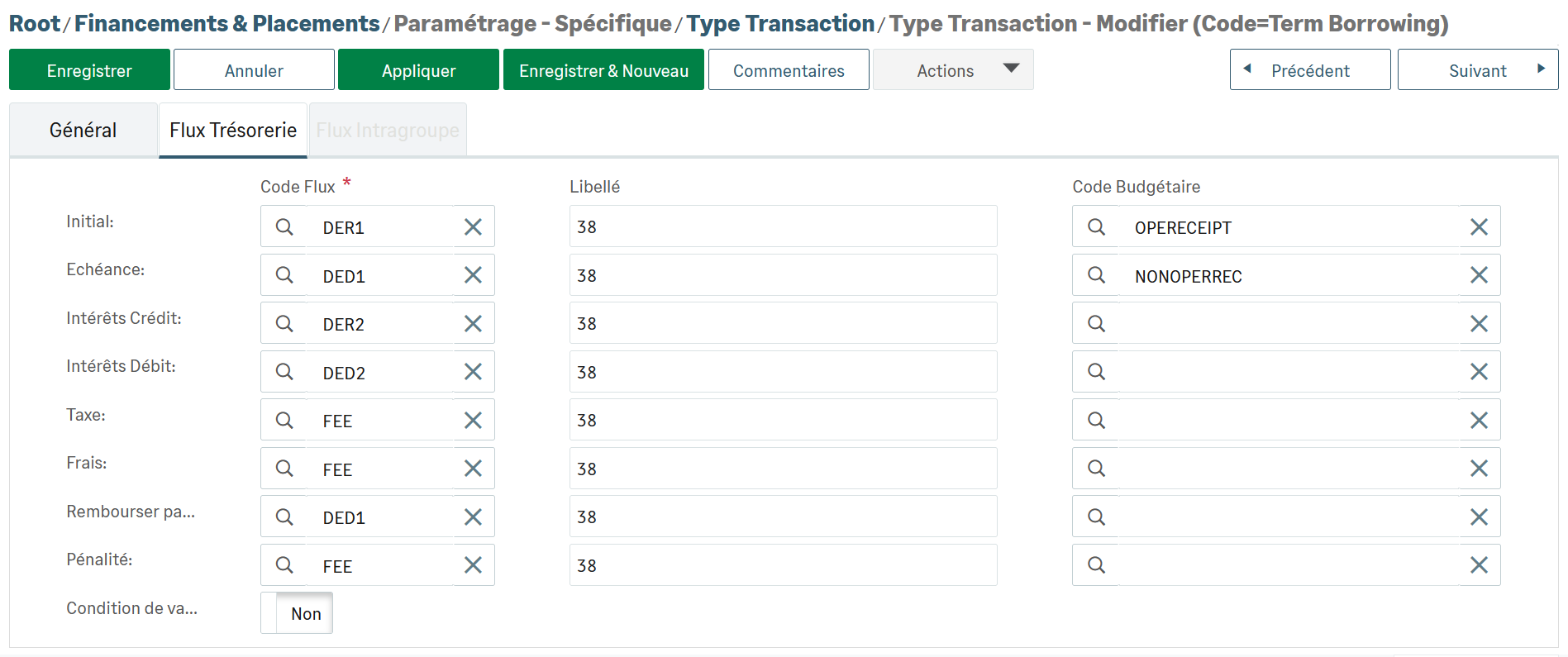
Task: Search Code Flux for Rembourser row
Action: point(284,517)
